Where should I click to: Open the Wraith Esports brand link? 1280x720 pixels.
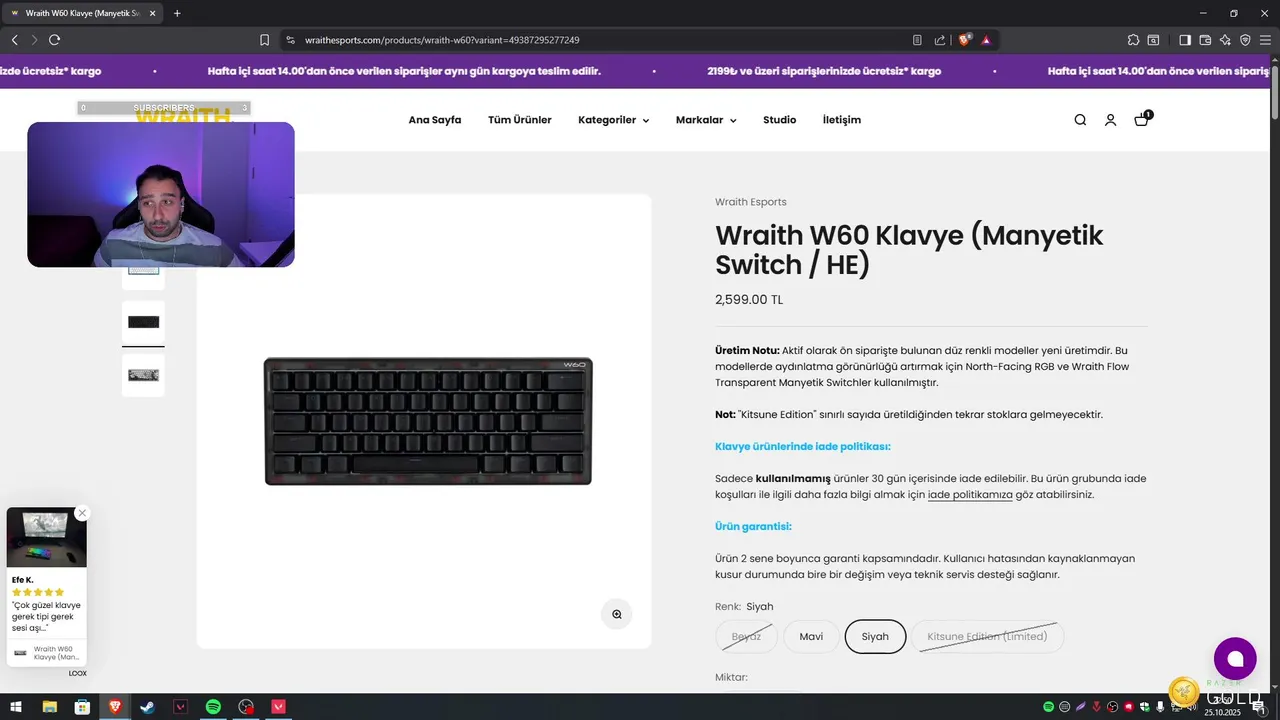(751, 202)
